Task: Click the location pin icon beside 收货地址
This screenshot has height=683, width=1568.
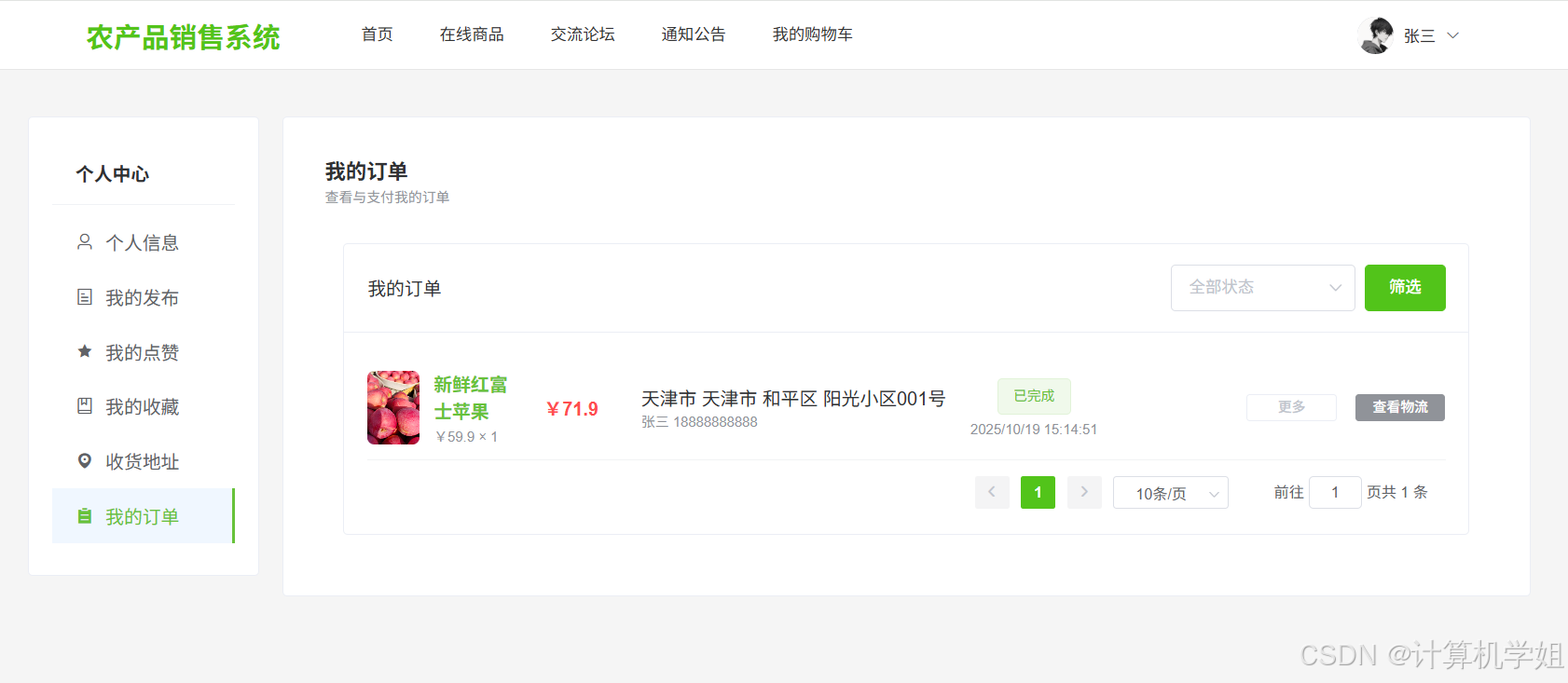Action: pyautogui.click(x=85, y=460)
